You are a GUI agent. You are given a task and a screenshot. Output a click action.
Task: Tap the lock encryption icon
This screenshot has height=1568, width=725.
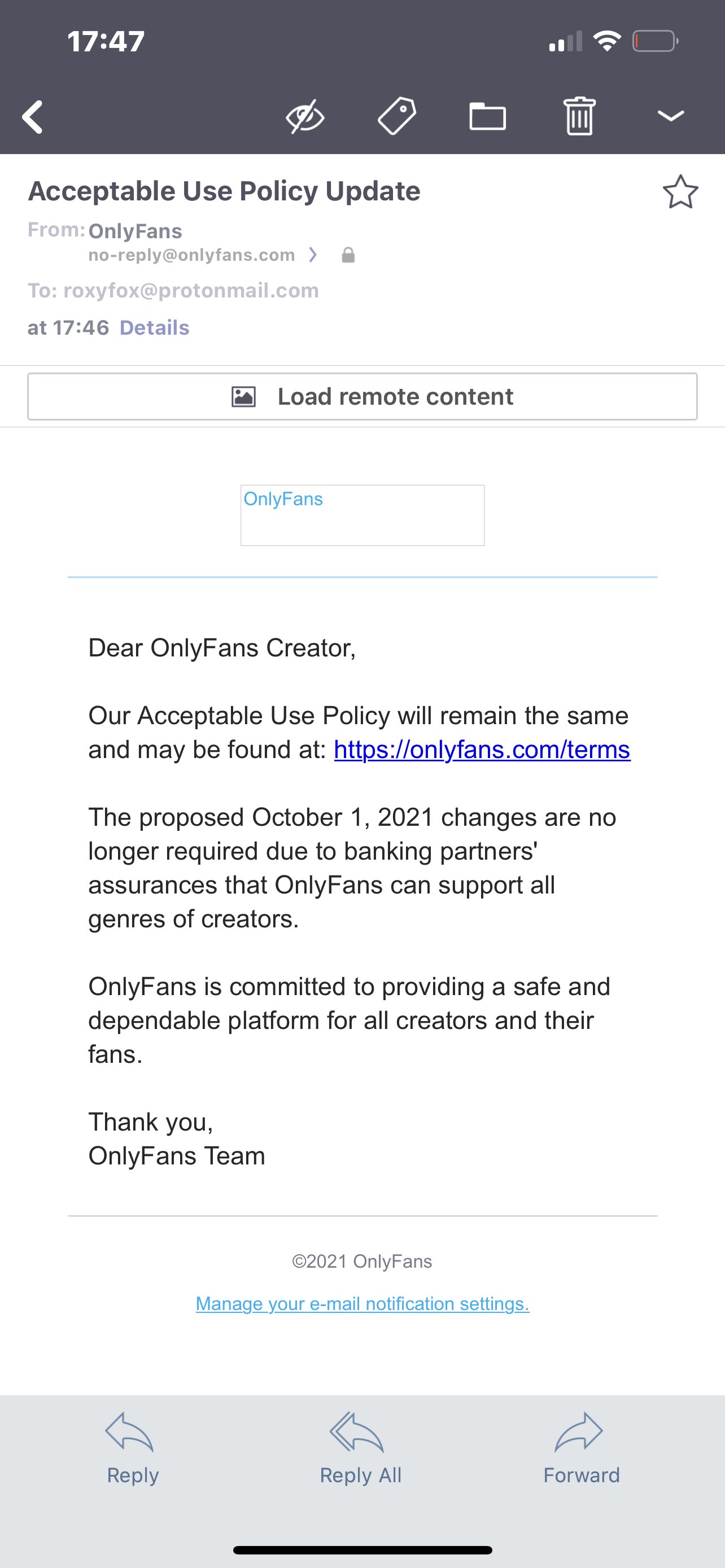348,255
